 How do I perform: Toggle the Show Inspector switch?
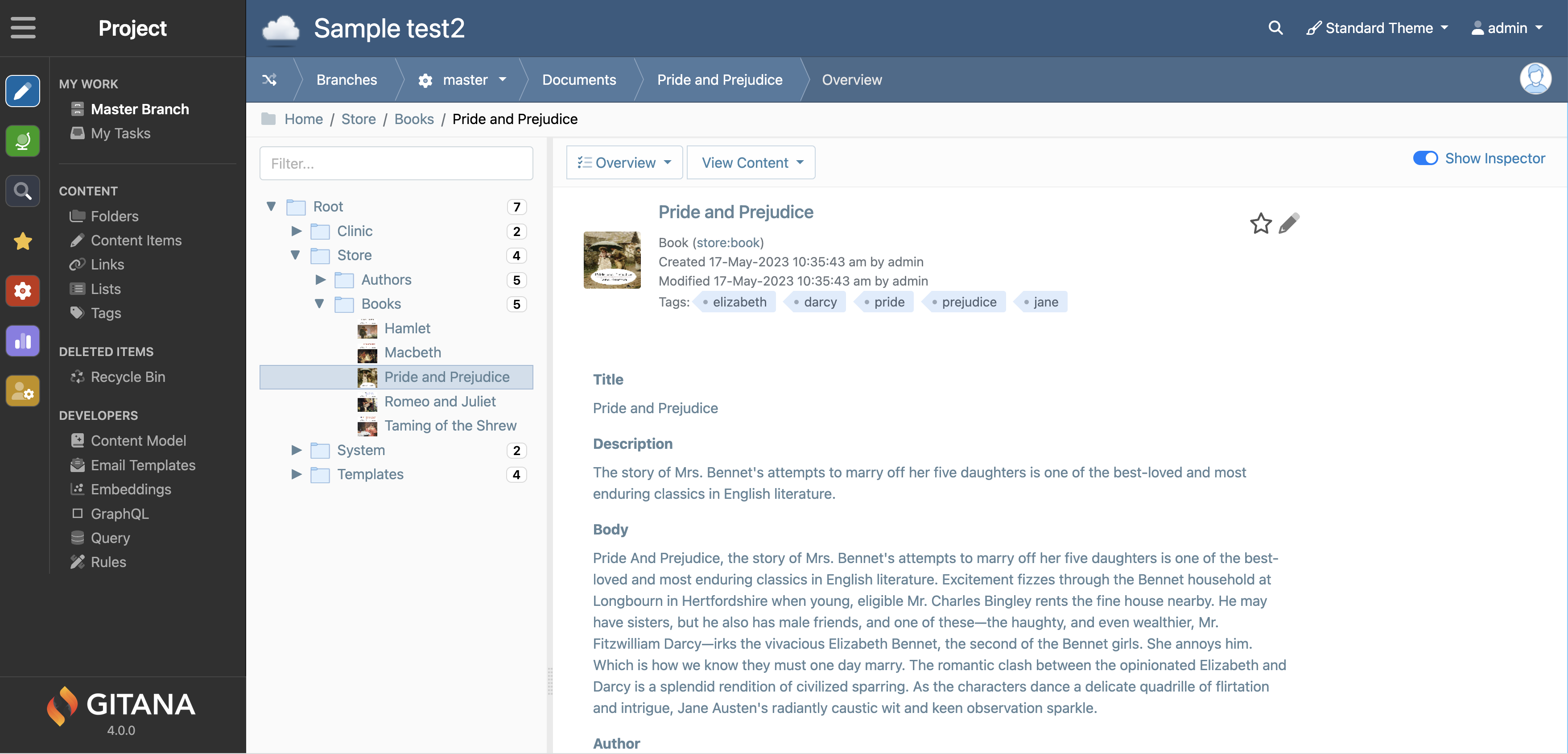(1424, 158)
